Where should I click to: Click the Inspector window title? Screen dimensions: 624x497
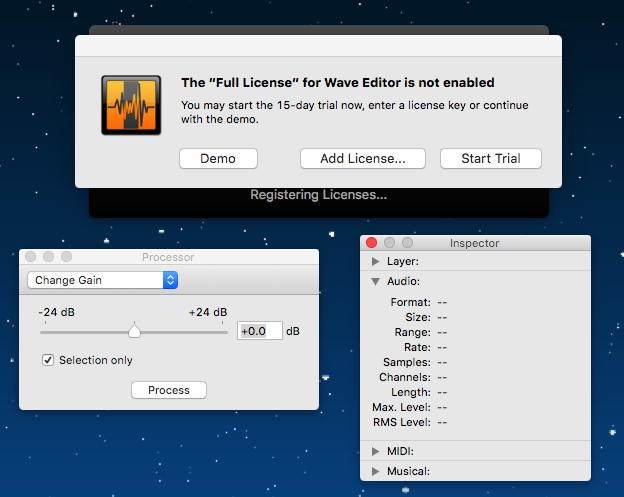(x=474, y=243)
